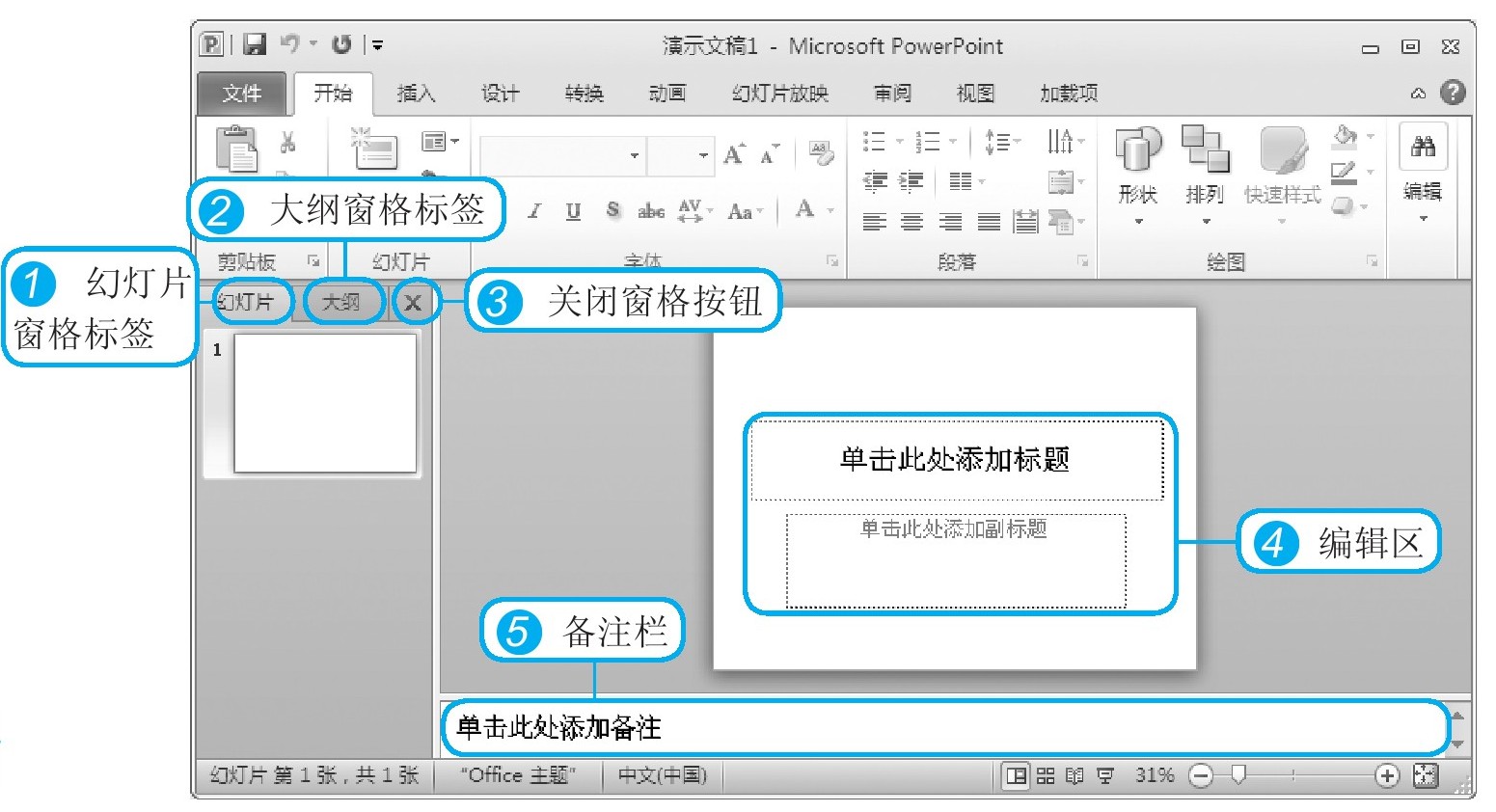Switch to the 幻灯片放映 (Slide Show) tab
1496x812 pixels.
pyautogui.click(x=780, y=94)
